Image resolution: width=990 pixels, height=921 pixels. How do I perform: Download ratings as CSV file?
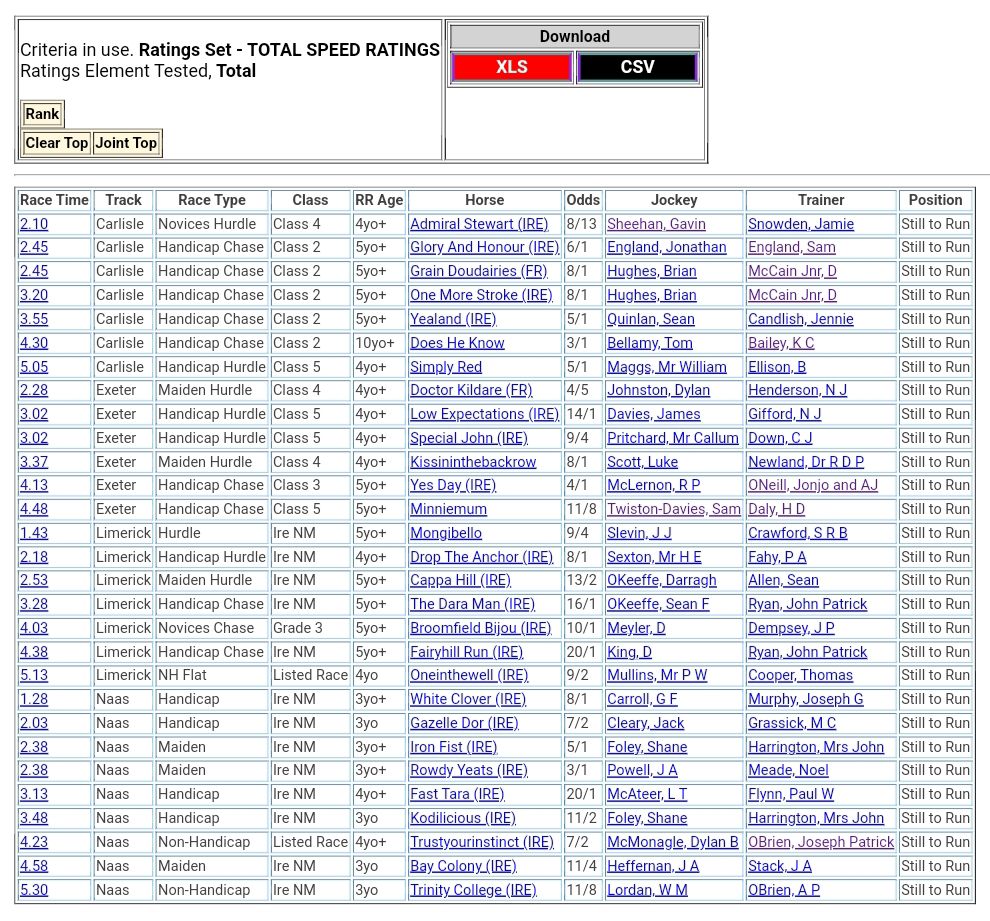(x=637, y=67)
